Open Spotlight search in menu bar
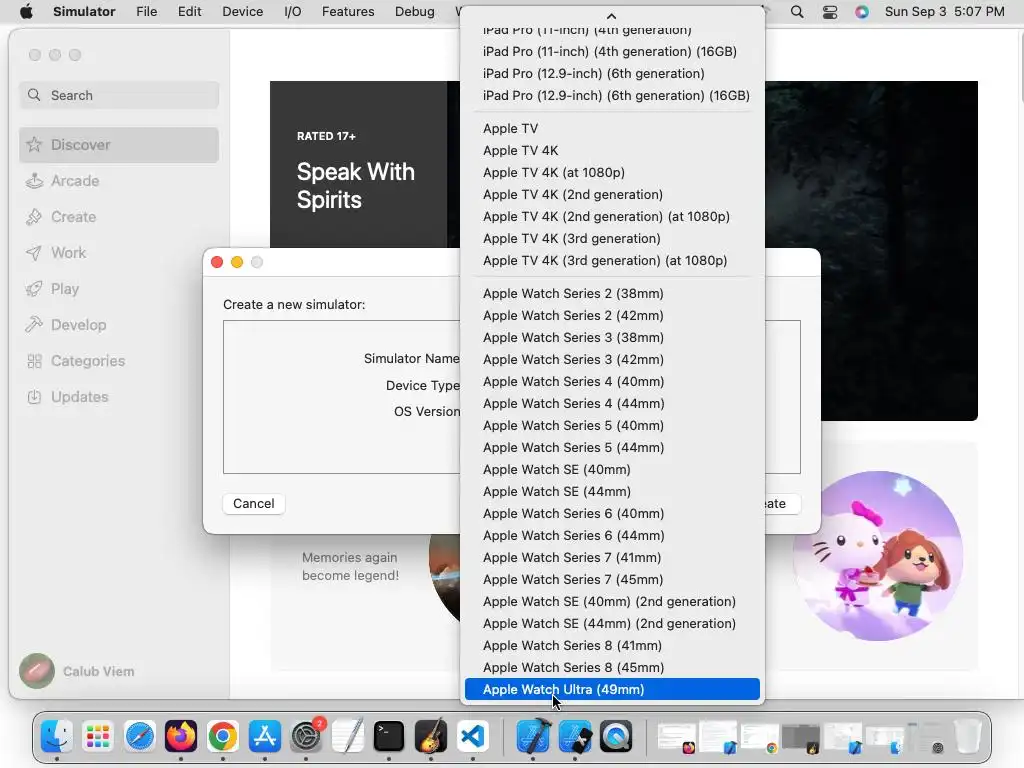The image size is (1024, 768). 797,12
